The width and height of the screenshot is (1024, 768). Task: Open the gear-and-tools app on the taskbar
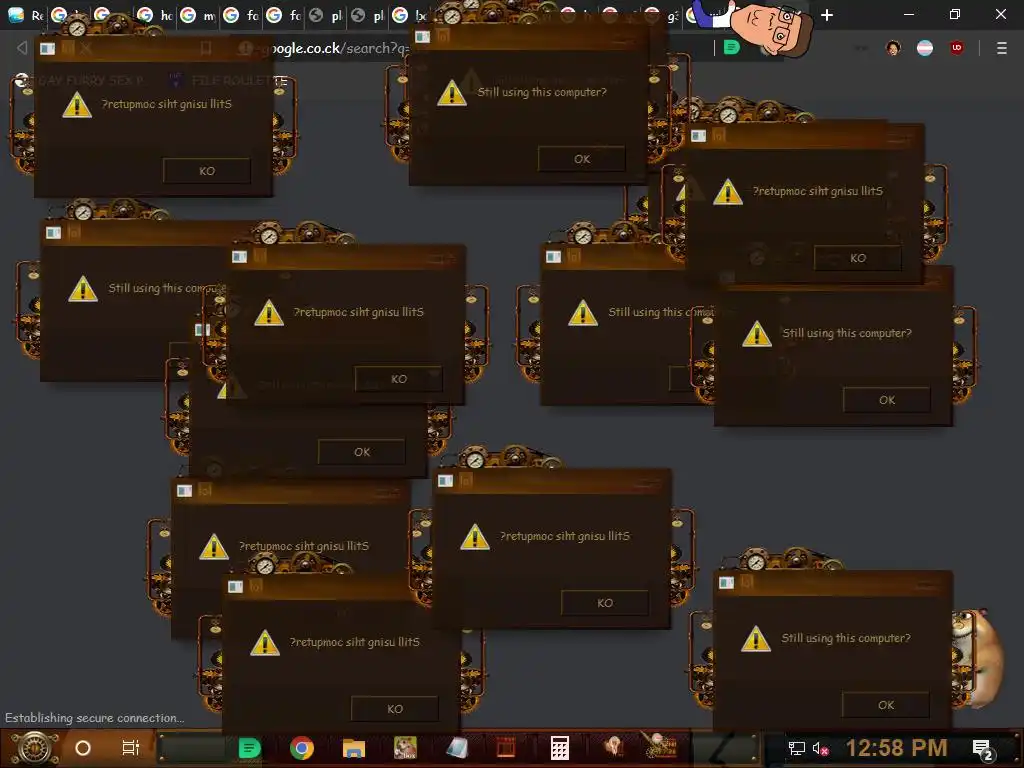pos(658,745)
